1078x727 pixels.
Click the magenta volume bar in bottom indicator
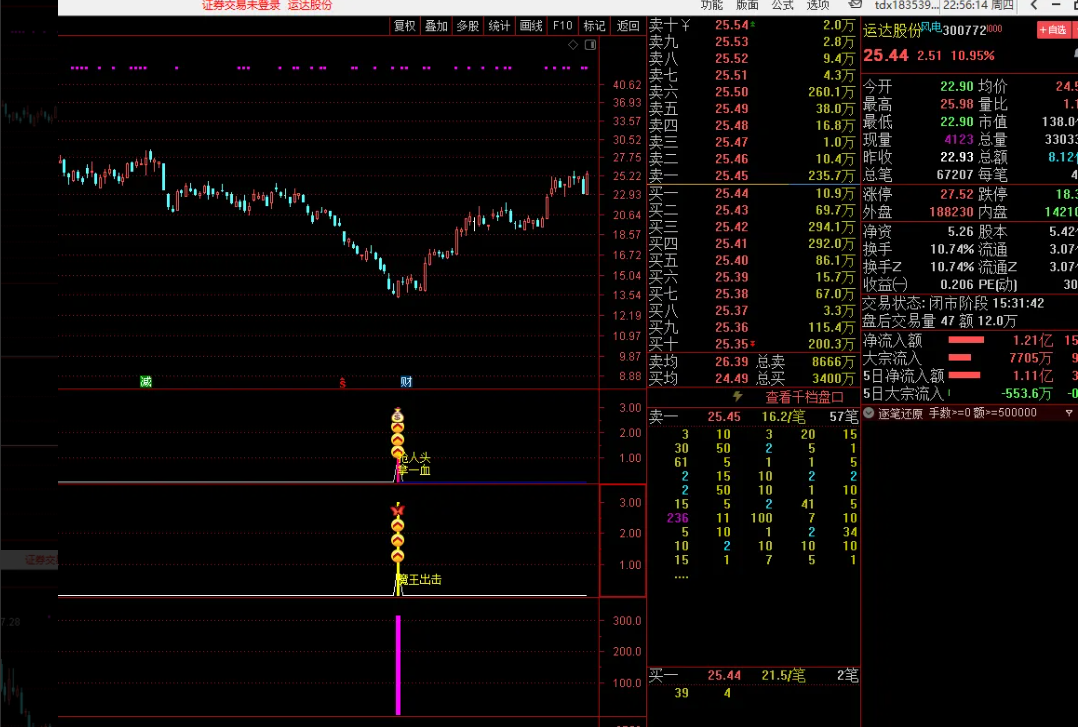[x=398, y=664]
